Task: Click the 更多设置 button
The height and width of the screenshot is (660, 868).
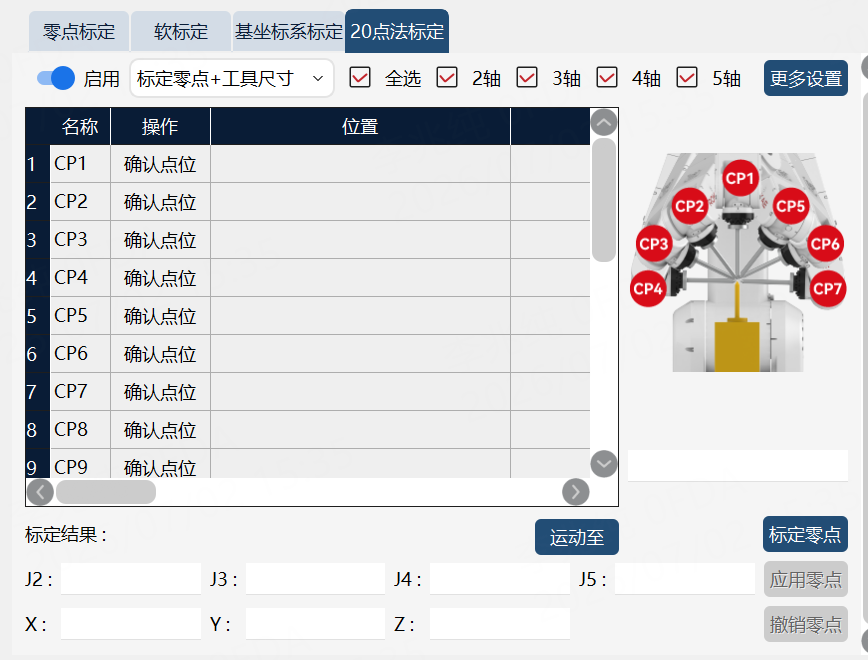Action: coord(805,78)
